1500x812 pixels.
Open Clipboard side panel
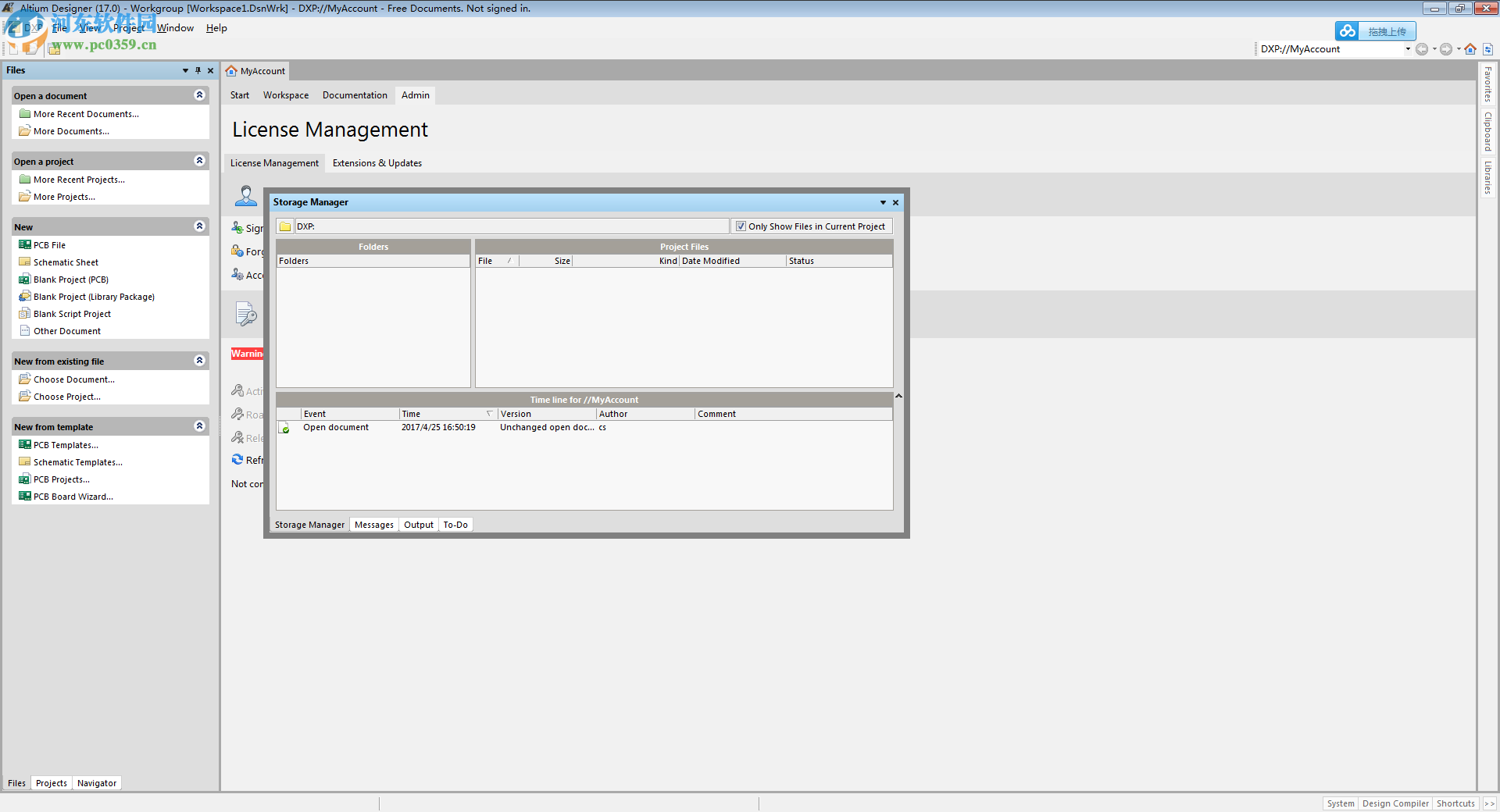[x=1487, y=131]
